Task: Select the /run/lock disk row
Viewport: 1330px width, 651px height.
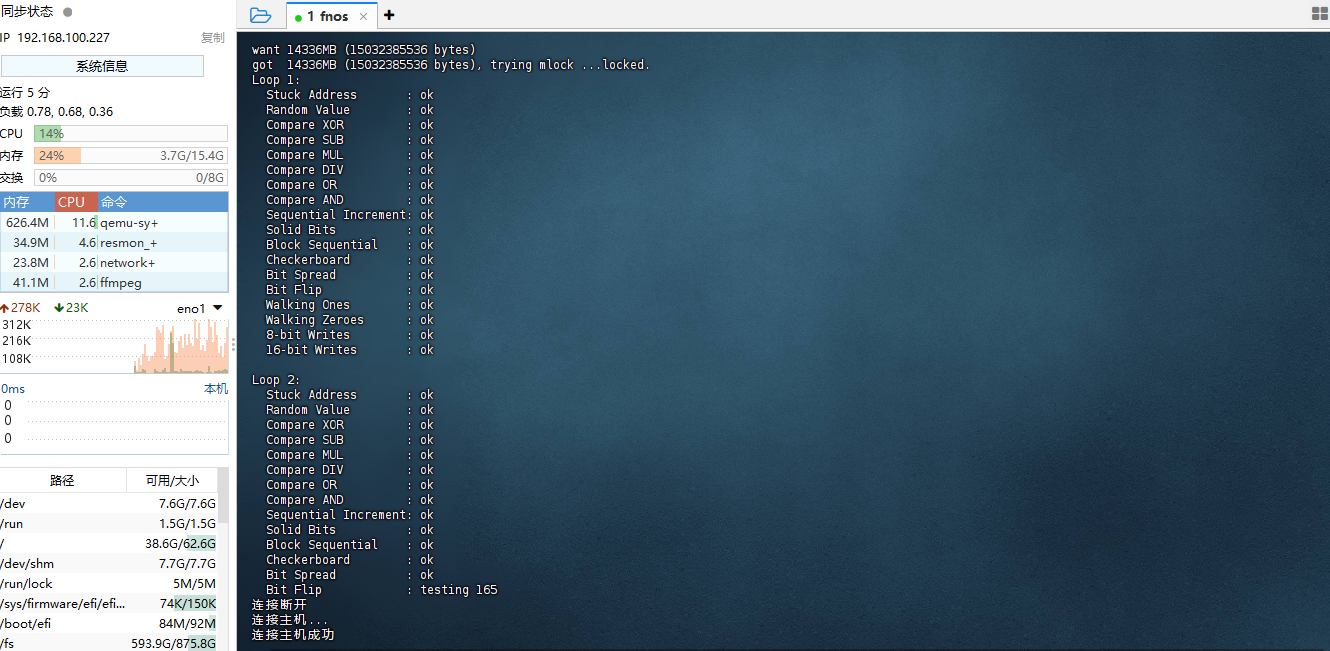Action: (108, 583)
